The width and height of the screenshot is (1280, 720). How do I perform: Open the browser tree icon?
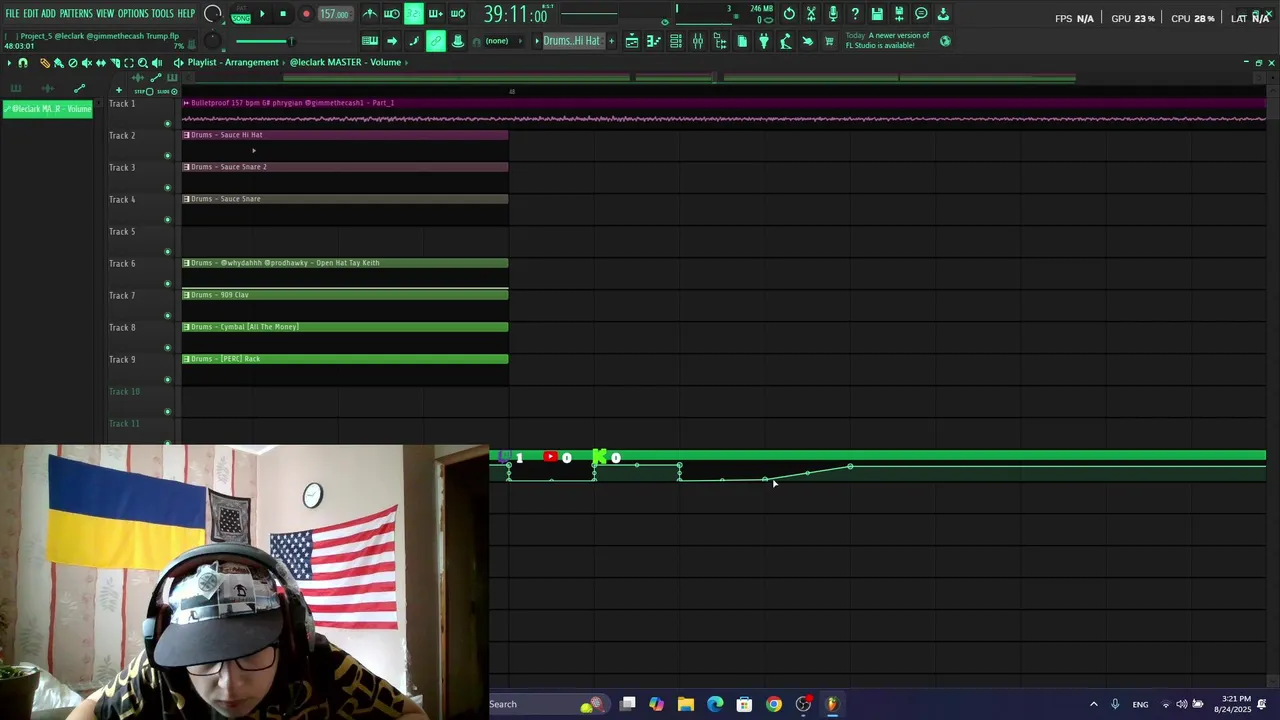tap(720, 41)
